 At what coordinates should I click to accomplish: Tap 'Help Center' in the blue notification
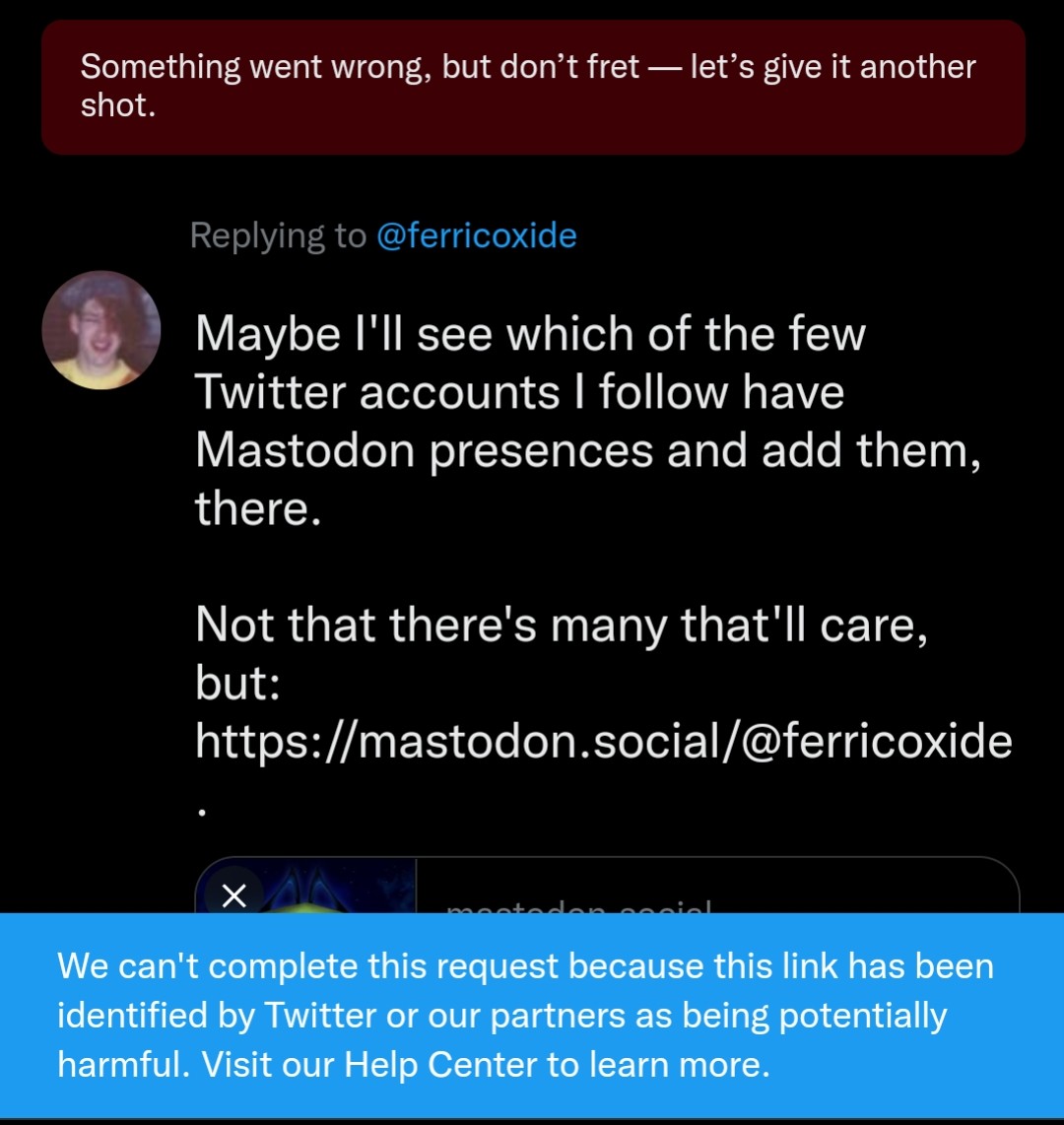coord(440,1065)
